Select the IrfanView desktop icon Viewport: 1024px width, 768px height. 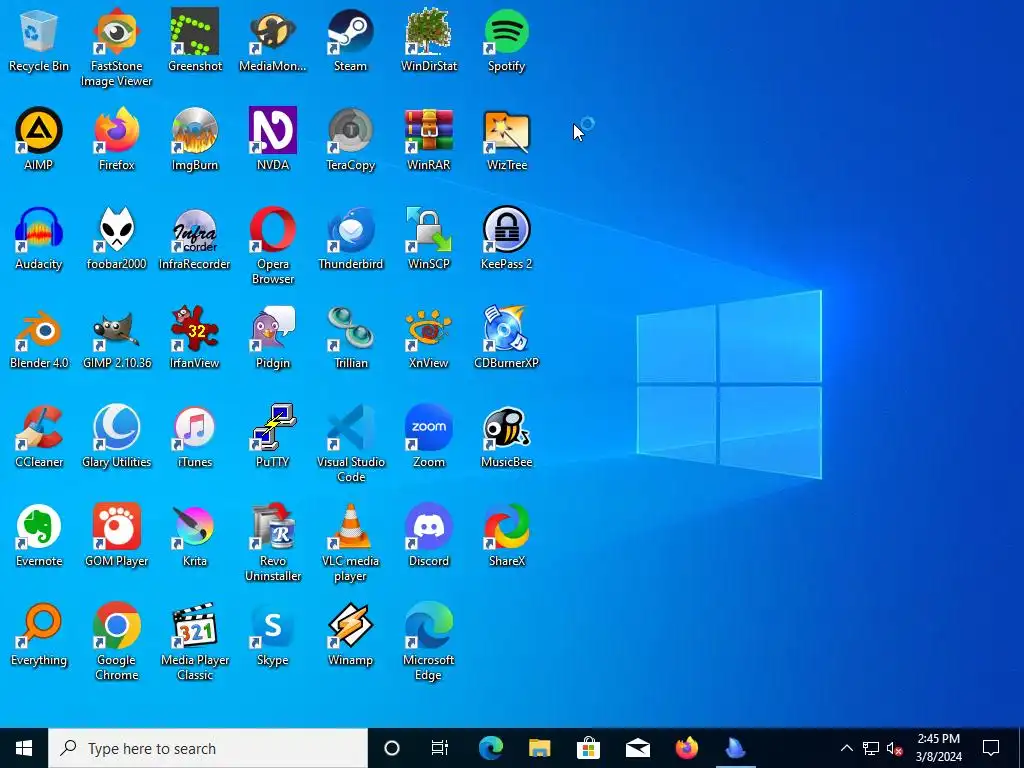pyautogui.click(x=195, y=328)
